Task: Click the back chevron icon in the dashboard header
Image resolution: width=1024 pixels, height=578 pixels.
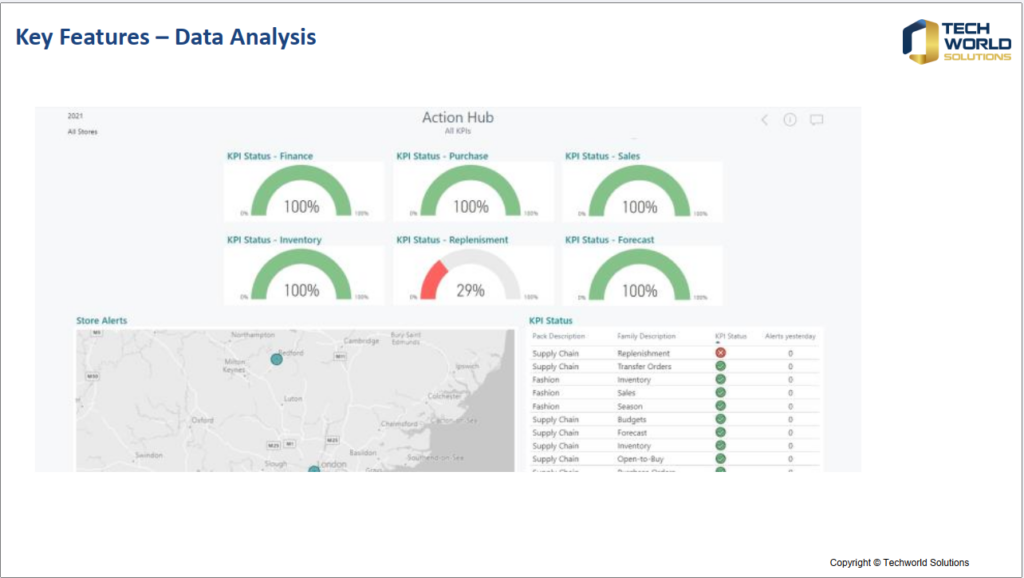Action: point(765,120)
